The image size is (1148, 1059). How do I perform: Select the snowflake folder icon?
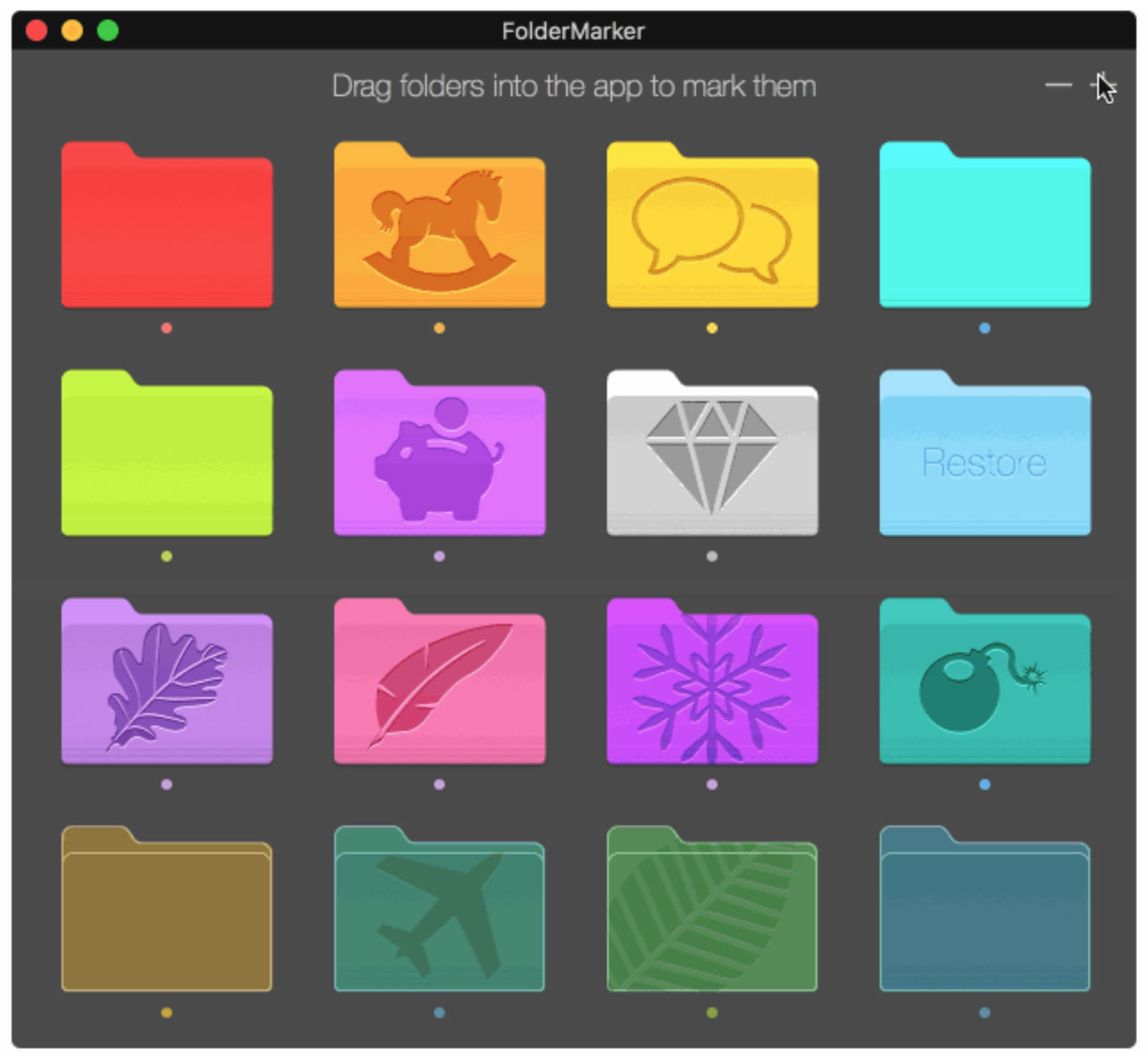(712, 685)
